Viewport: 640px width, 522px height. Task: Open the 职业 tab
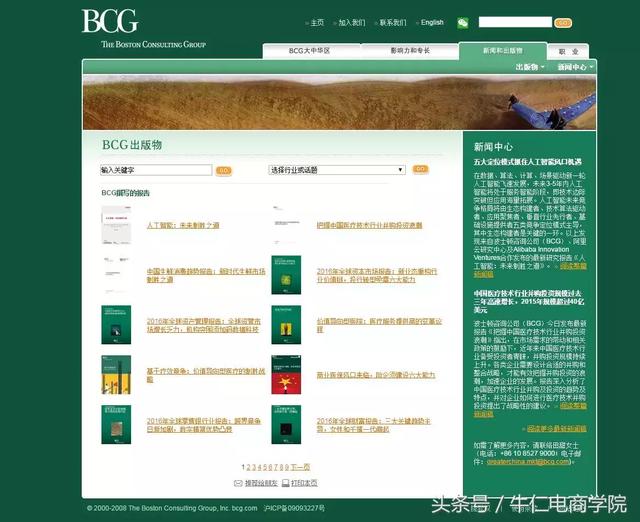(x=568, y=51)
